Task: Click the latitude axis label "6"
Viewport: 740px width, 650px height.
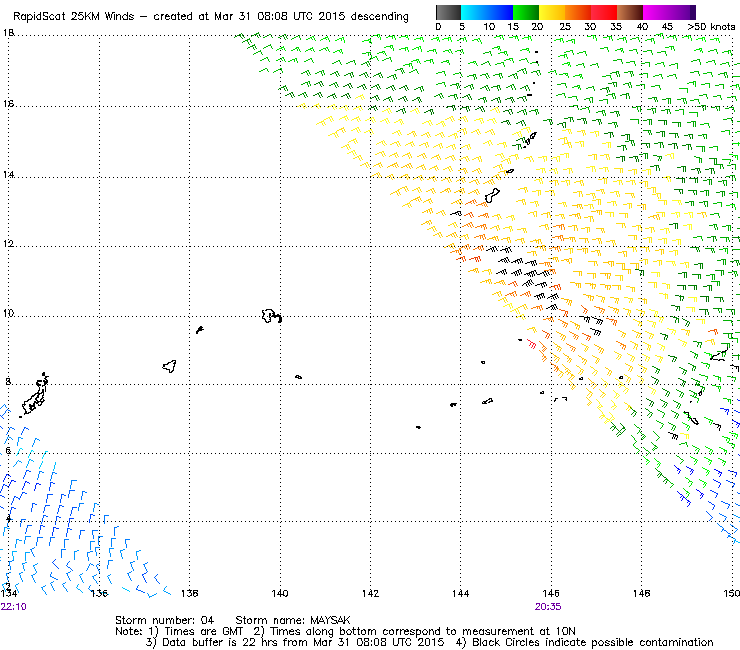Action: pos(8,451)
